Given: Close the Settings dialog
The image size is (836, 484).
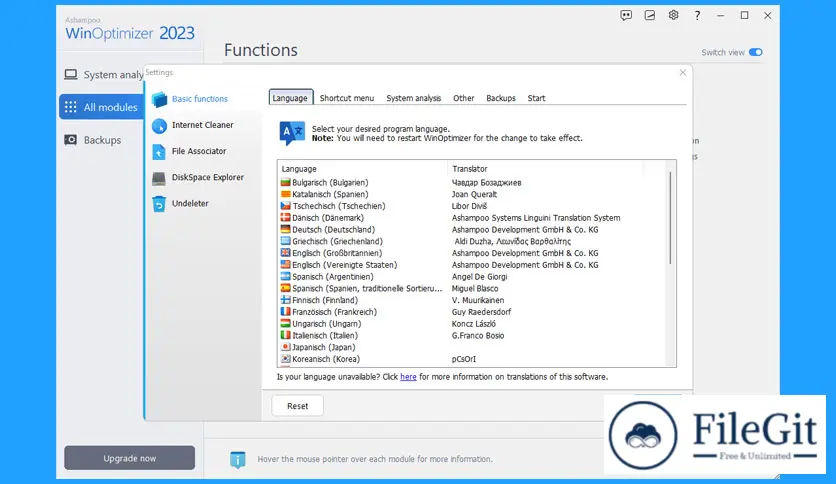Looking at the screenshot, I should click(682, 72).
